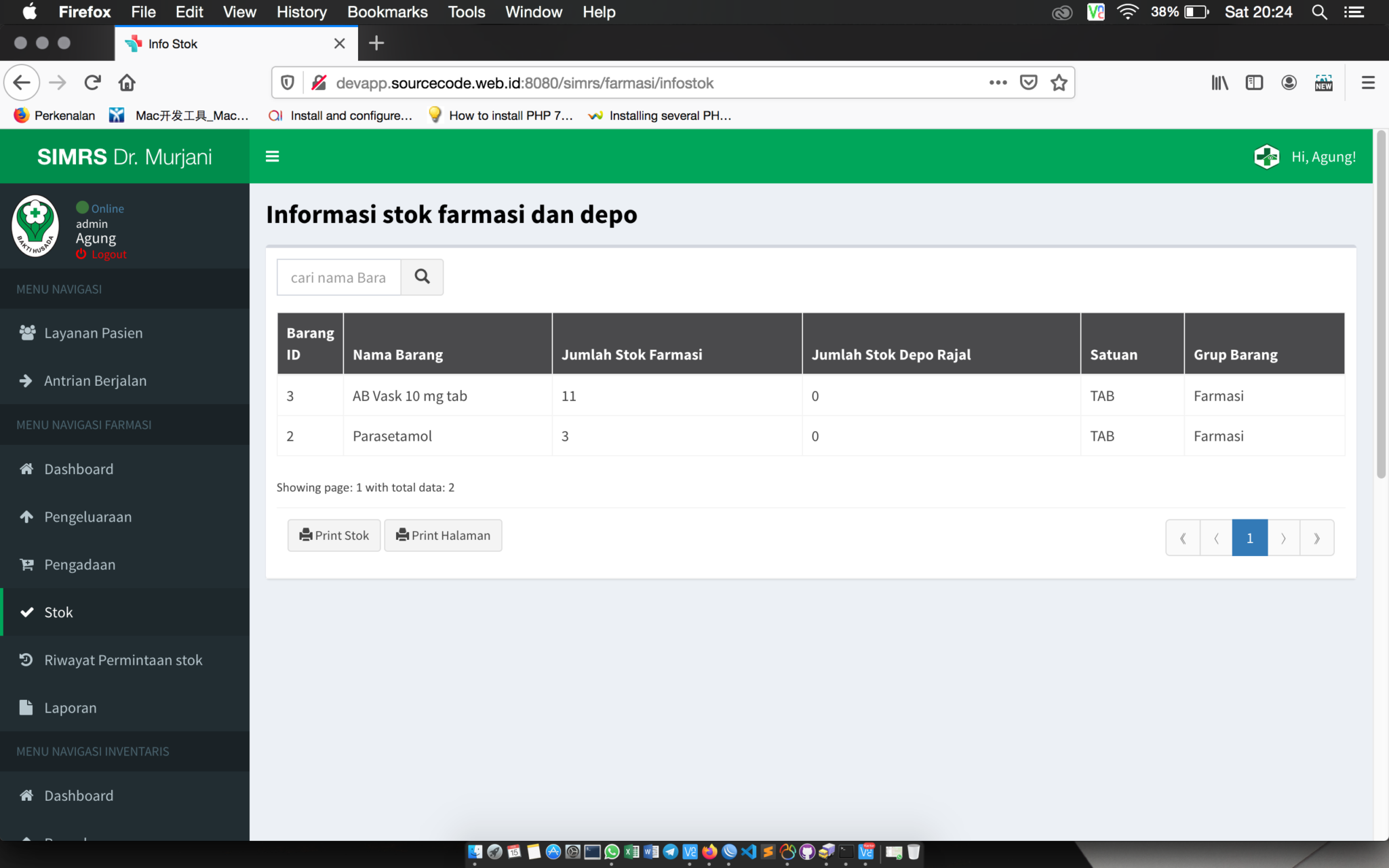Open the Firefox application menu
Viewport: 1389px width, 868px height.
[x=1368, y=82]
